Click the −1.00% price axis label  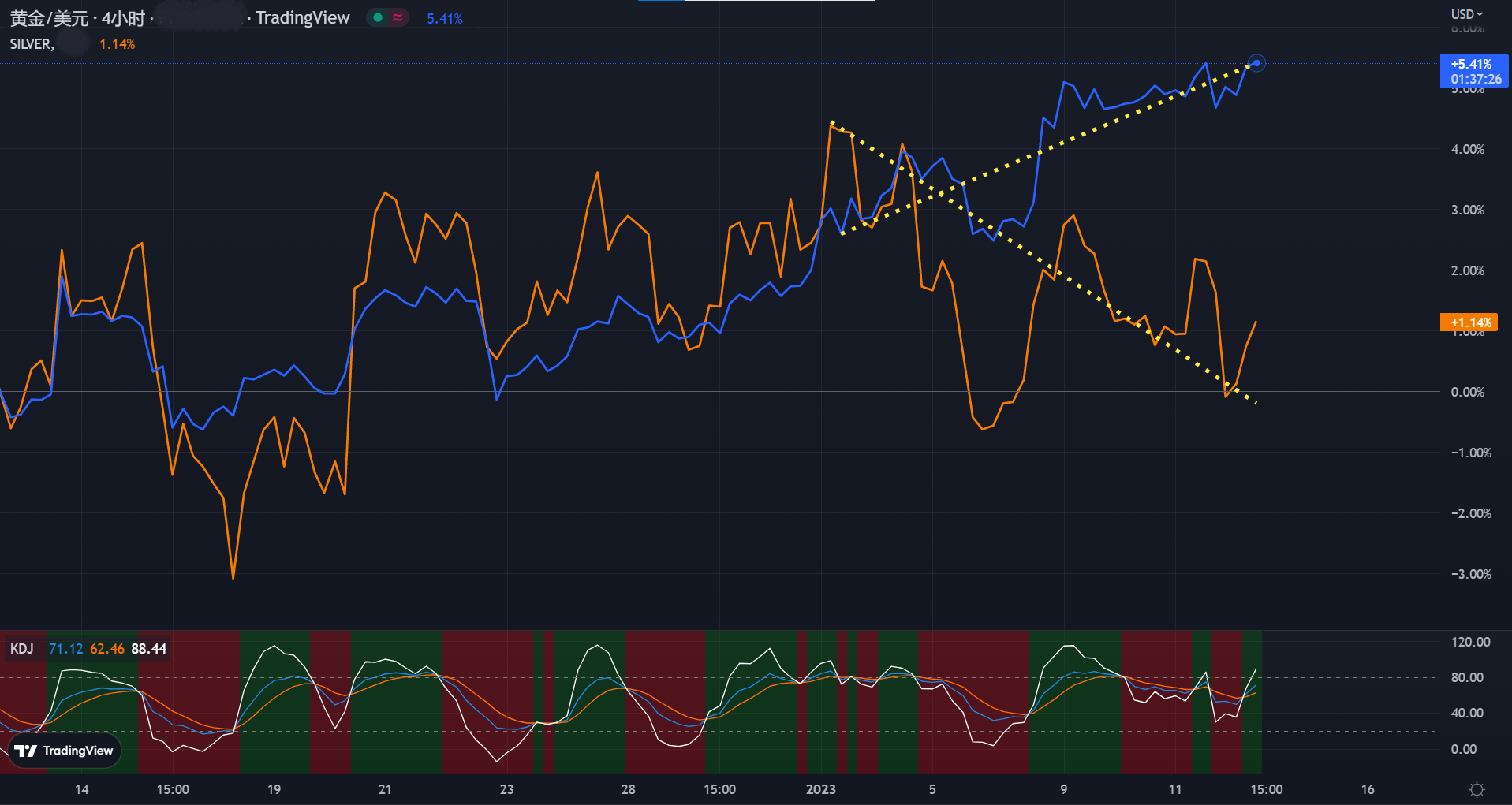click(1471, 453)
